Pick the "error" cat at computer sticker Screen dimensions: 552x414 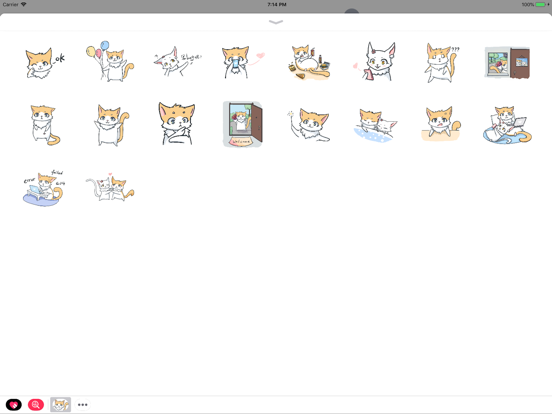pos(44,188)
